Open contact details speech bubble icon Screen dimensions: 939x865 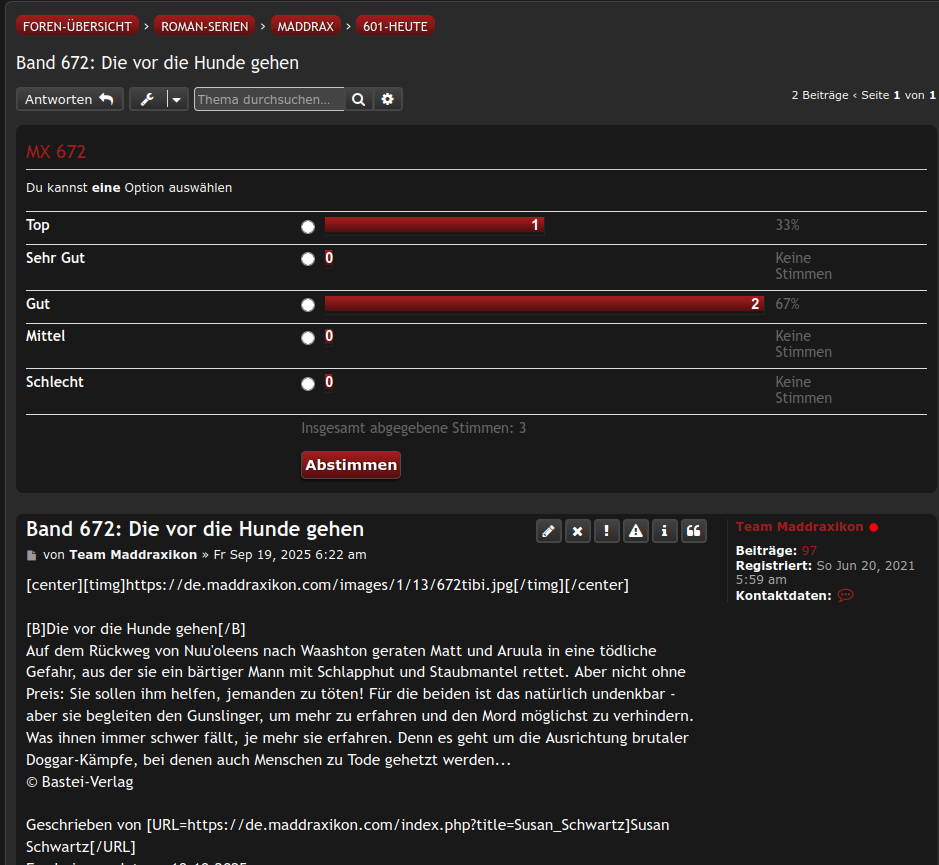(x=845, y=595)
